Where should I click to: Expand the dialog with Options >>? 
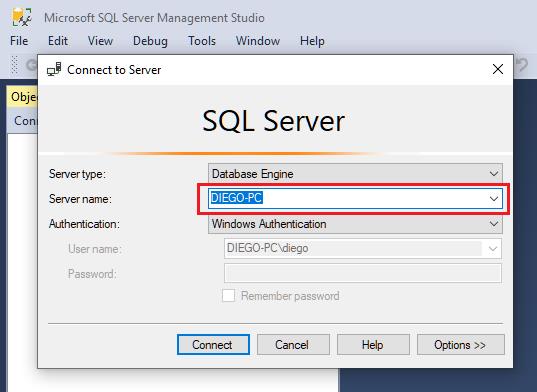click(x=461, y=344)
